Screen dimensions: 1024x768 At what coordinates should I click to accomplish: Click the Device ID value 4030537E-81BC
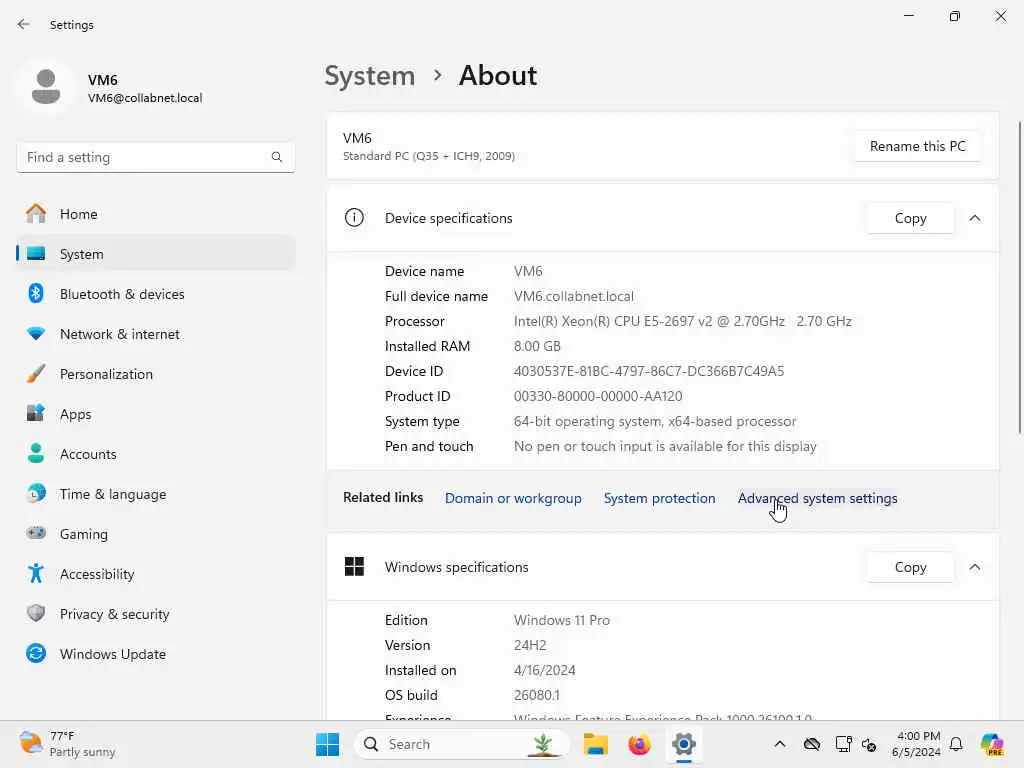coord(648,371)
